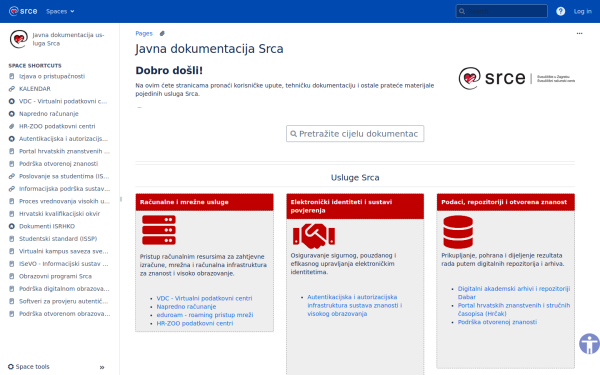Viewport: 600px width, 375px height.
Task: Open Izjava o pristupačnosti shortcut
Action: [x=52, y=76]
